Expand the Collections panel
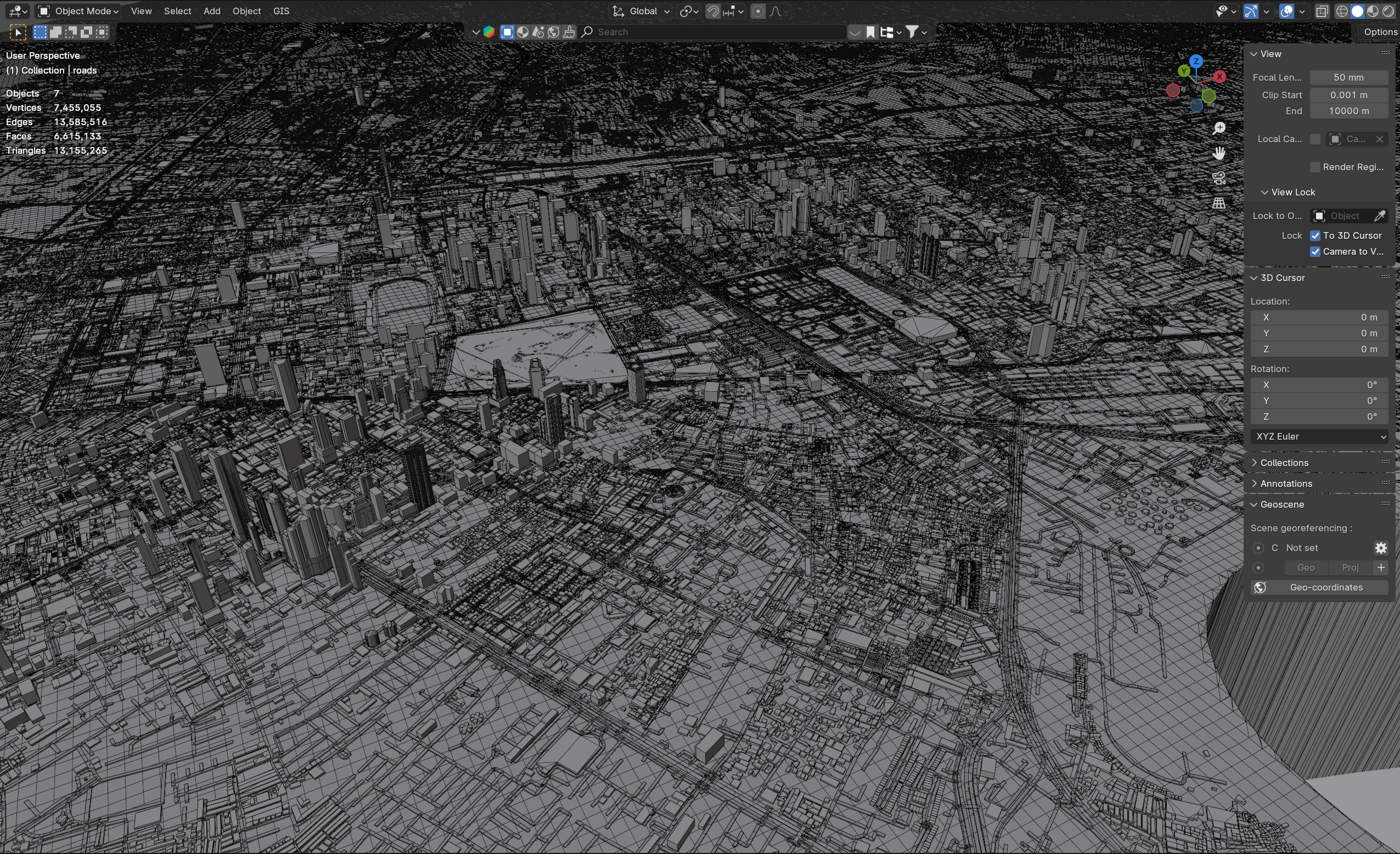Screen dimensions: 1400x854 point(1284,463)
